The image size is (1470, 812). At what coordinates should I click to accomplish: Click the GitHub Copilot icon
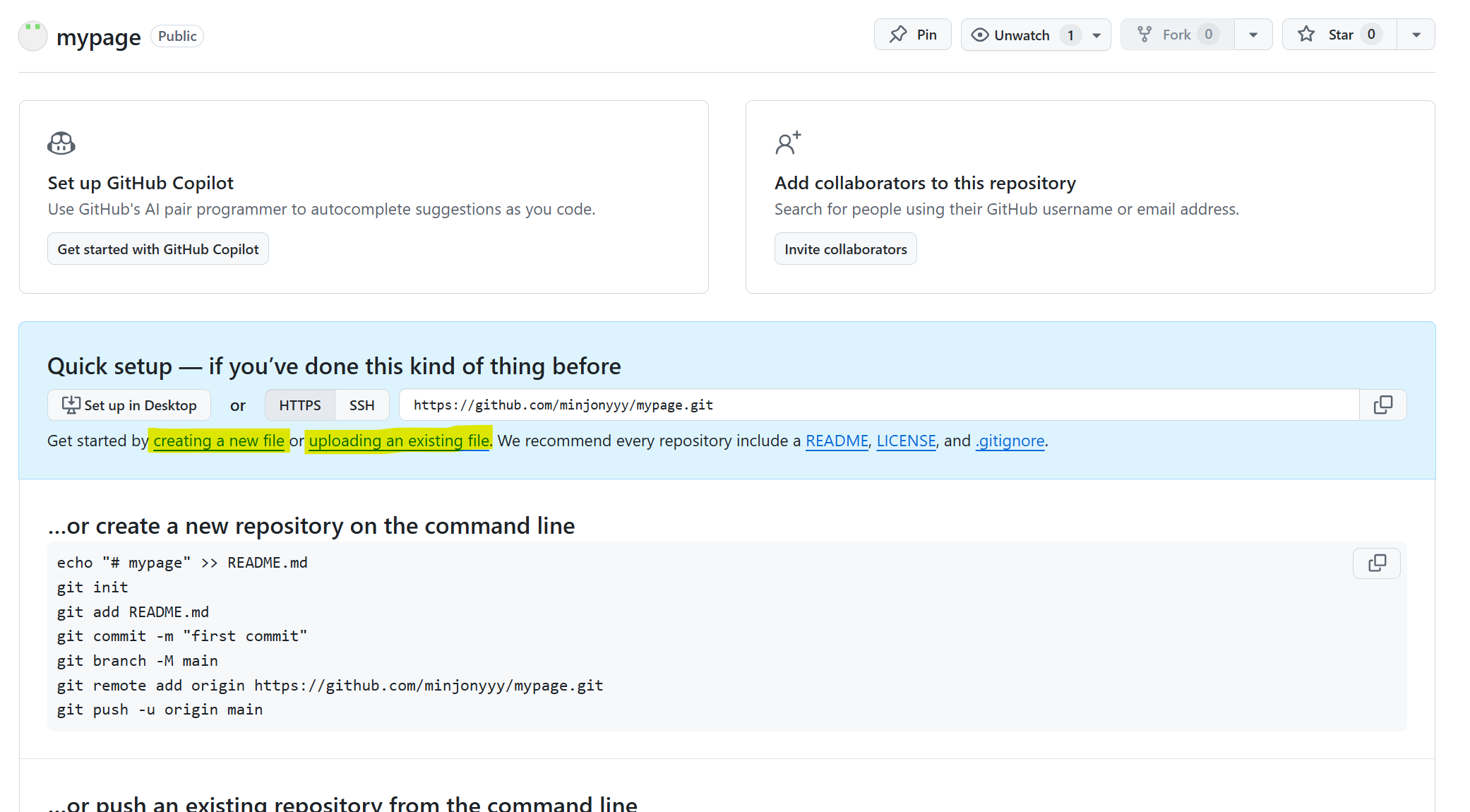click(x=61, y=143)
